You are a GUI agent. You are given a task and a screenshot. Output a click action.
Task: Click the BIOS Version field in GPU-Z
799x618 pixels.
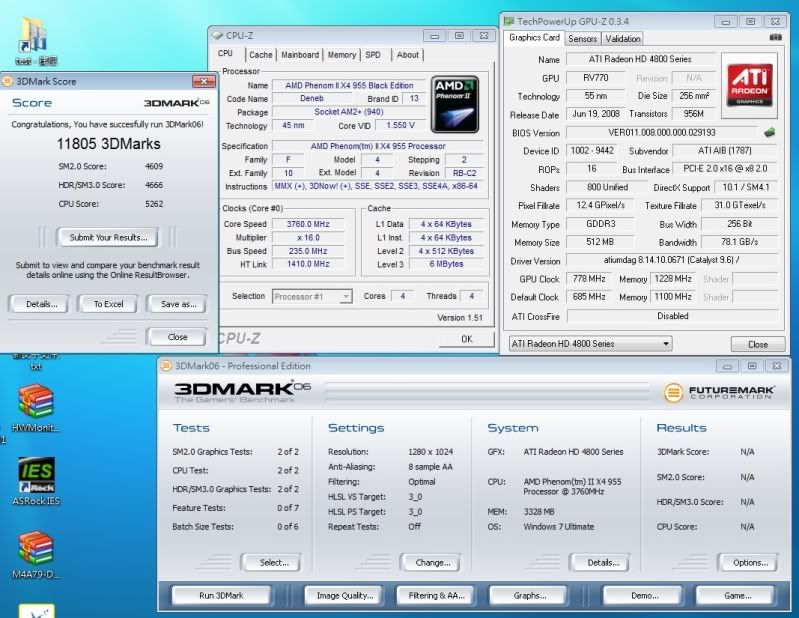click(x=662, y=132)
